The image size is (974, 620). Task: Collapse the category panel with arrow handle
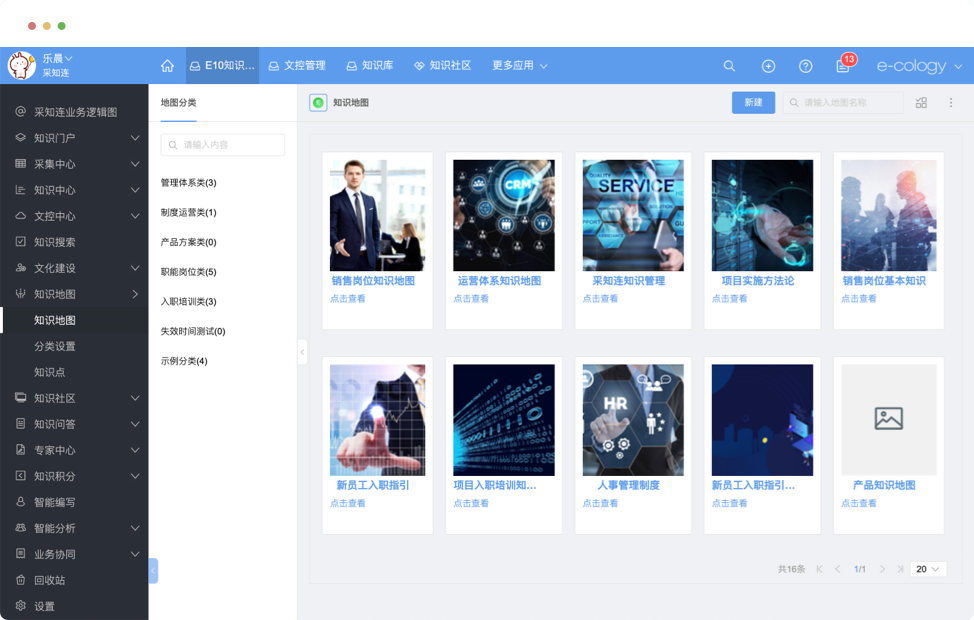(302, 351)
